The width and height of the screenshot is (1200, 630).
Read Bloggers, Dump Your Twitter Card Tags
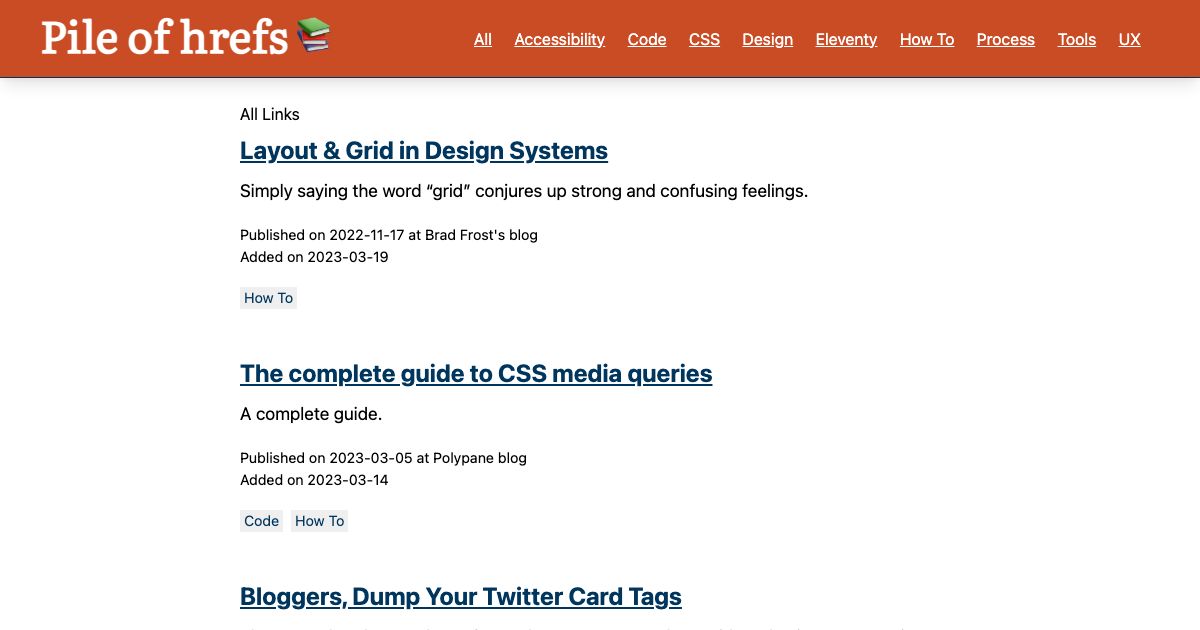(x=461, y=596)
